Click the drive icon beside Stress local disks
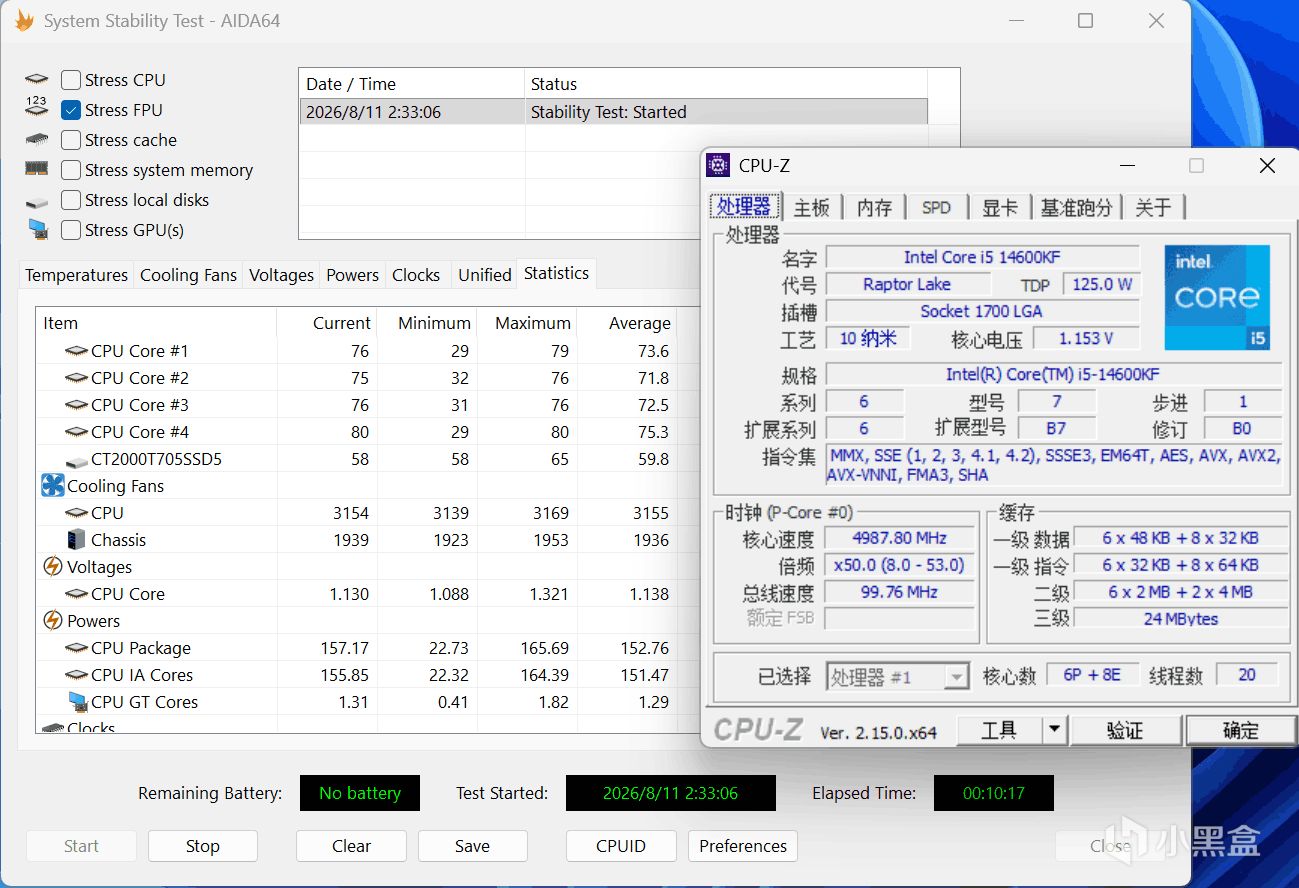This screenshot has height=888, width=1299. click(x=37, y=202)
